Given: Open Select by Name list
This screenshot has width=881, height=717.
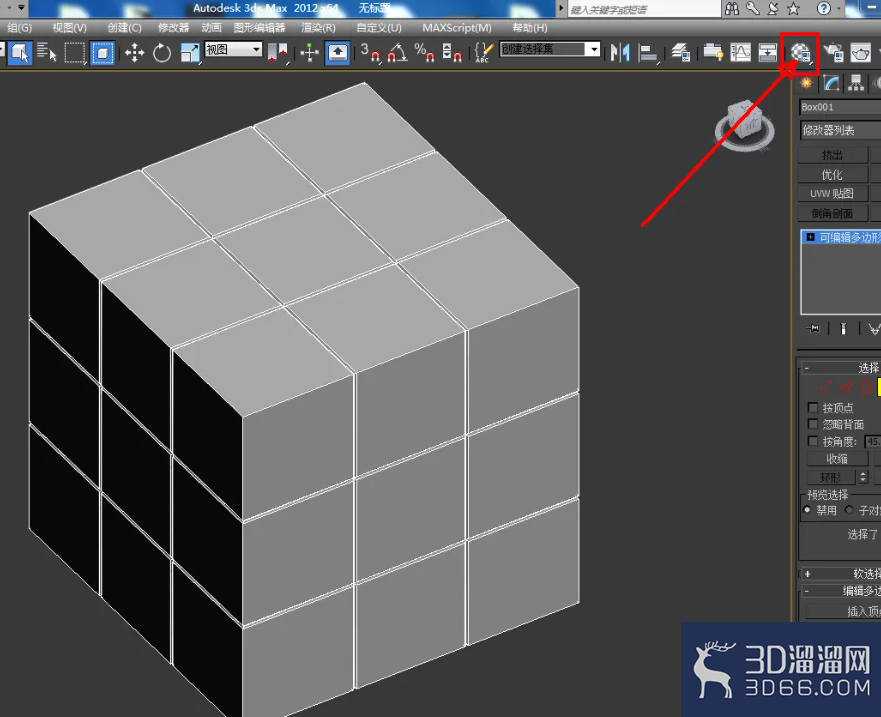Looking at the screenshot, I should (47, 53).
